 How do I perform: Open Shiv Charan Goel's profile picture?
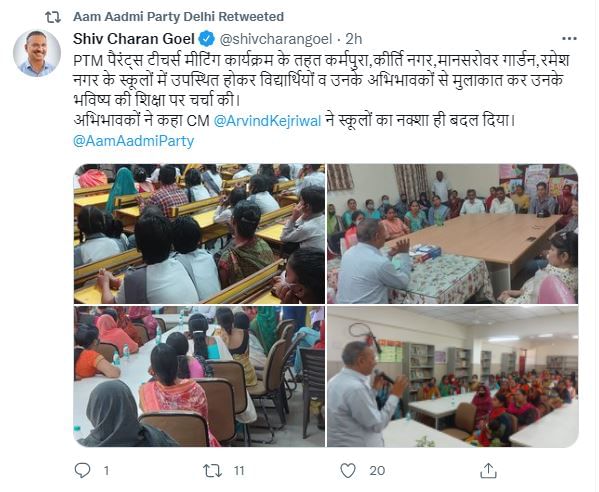(x=37, y=53)
